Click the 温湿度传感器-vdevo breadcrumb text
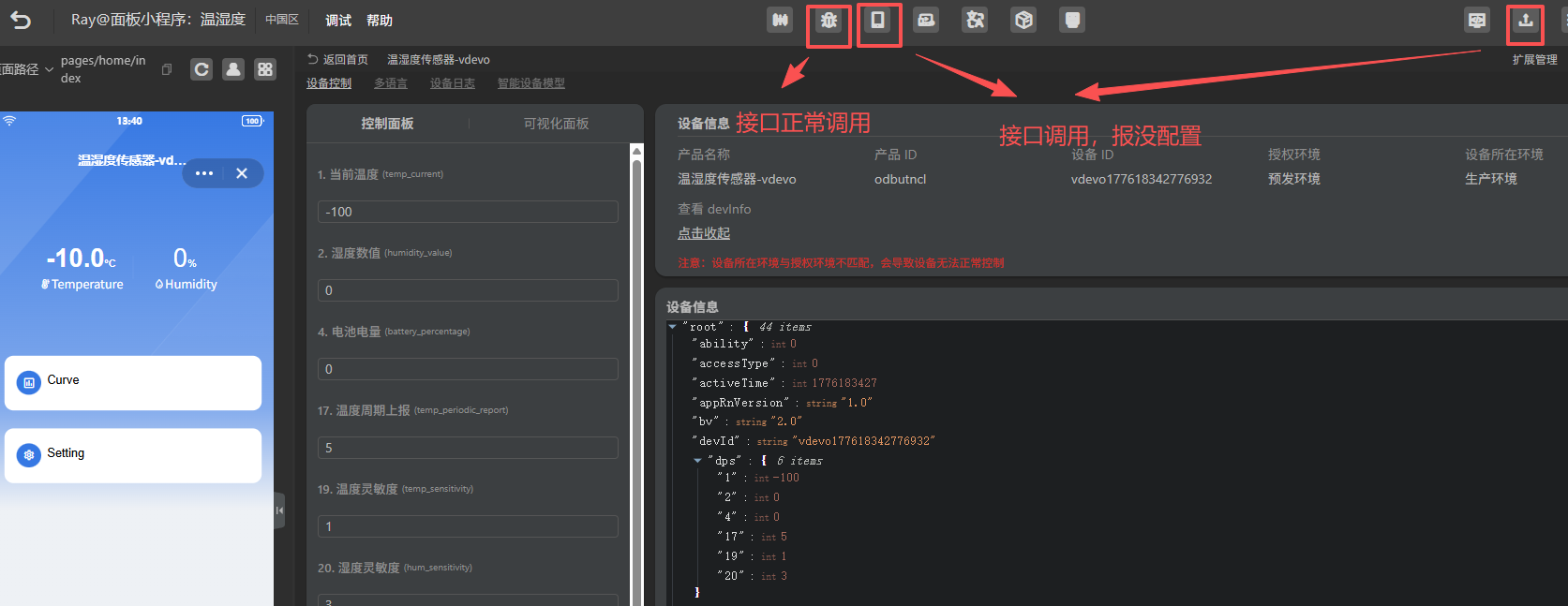The height and width of the screenshot is (606, 1568). 439,59
